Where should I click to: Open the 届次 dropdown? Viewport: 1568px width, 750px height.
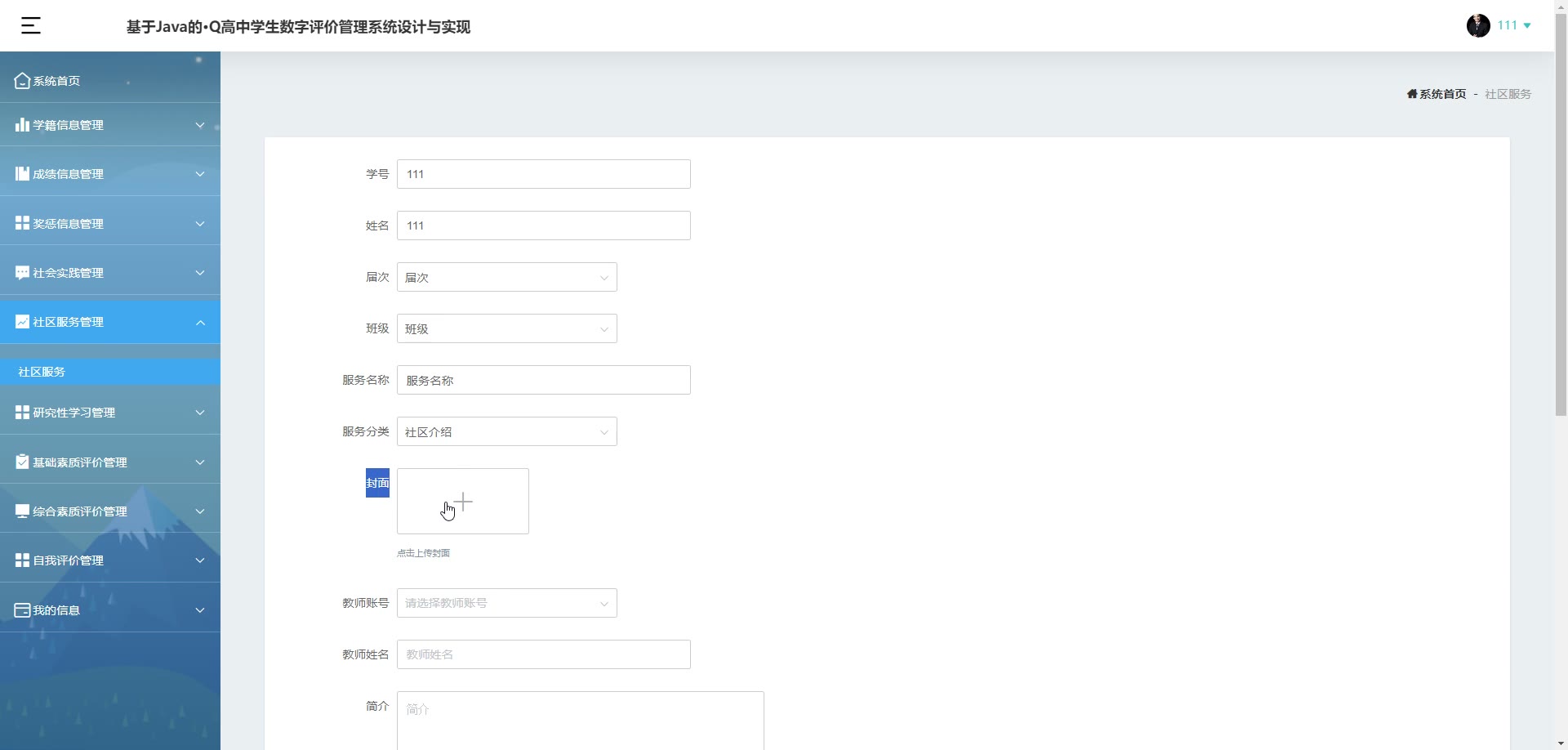506,277
